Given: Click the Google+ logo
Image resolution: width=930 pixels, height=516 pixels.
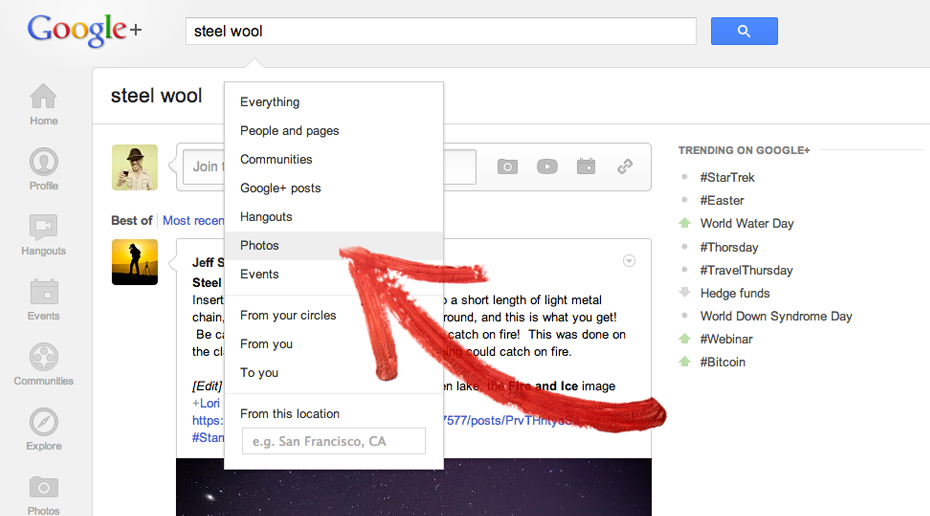Looking at the screenshot, I should click(x=84, y=31).
